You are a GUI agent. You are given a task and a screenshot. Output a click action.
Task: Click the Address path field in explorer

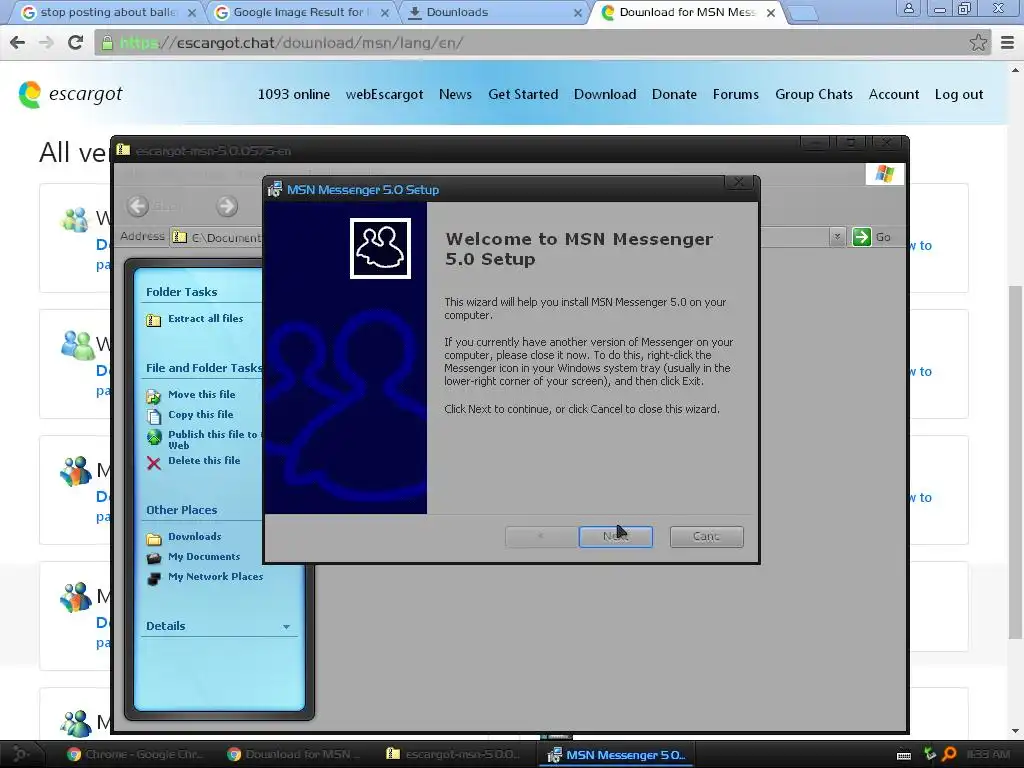217,237
